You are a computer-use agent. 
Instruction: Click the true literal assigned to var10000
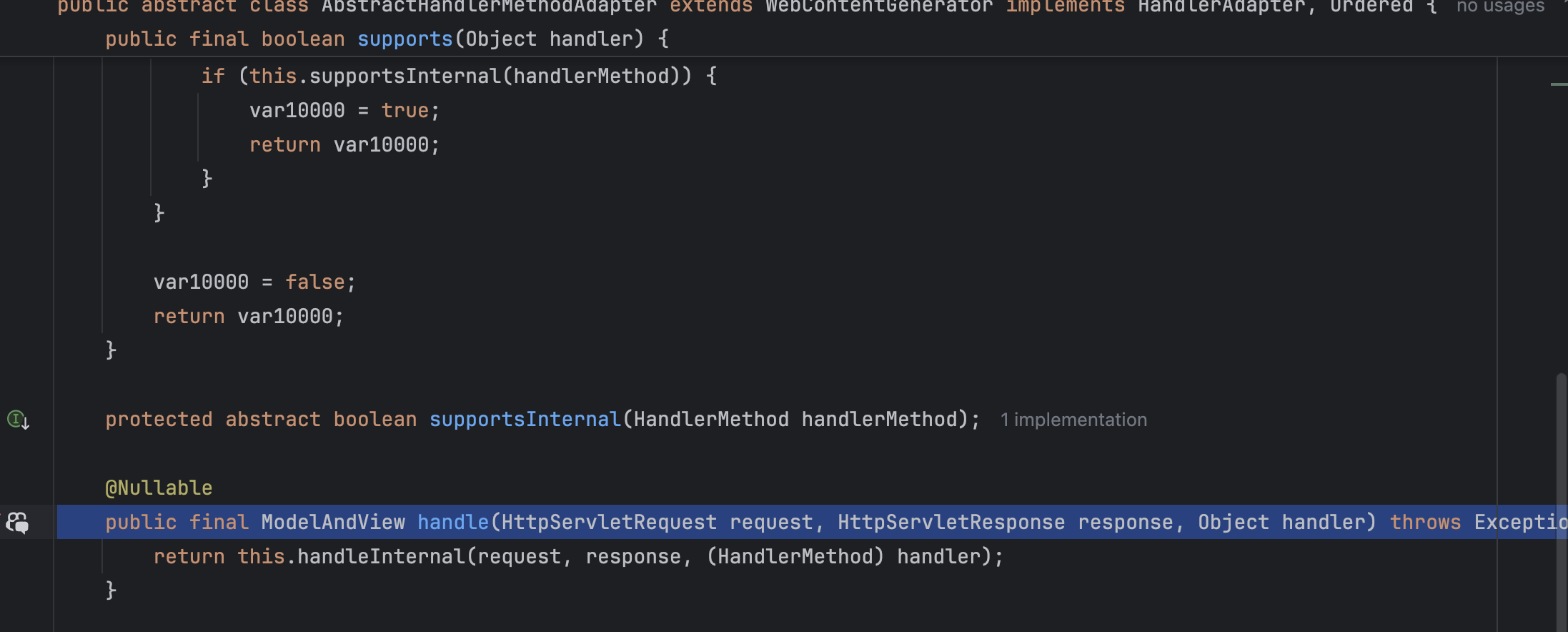pos(405,111)
